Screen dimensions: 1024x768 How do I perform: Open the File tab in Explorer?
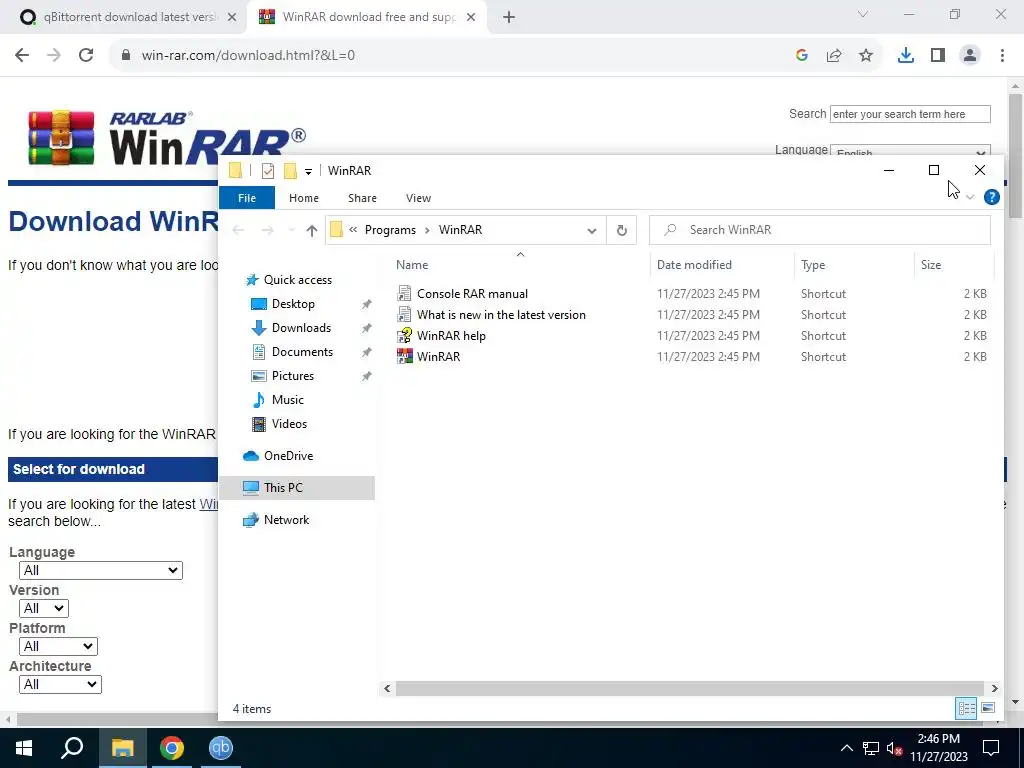coord(247,198)
